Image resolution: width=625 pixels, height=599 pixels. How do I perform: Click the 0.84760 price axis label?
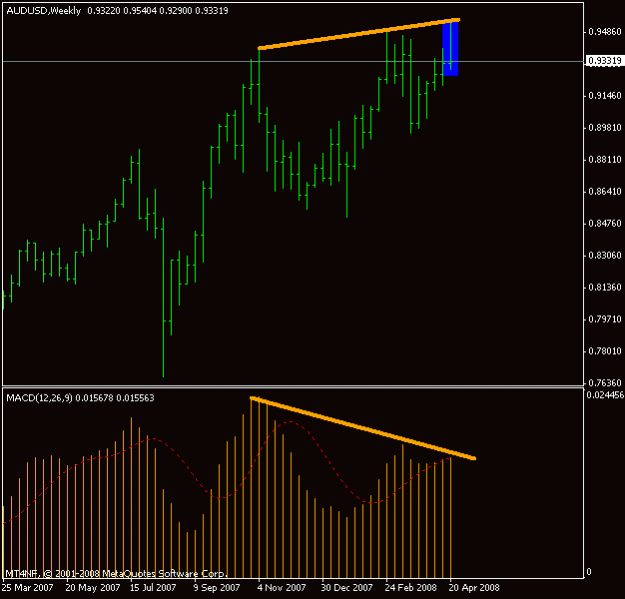605,223
